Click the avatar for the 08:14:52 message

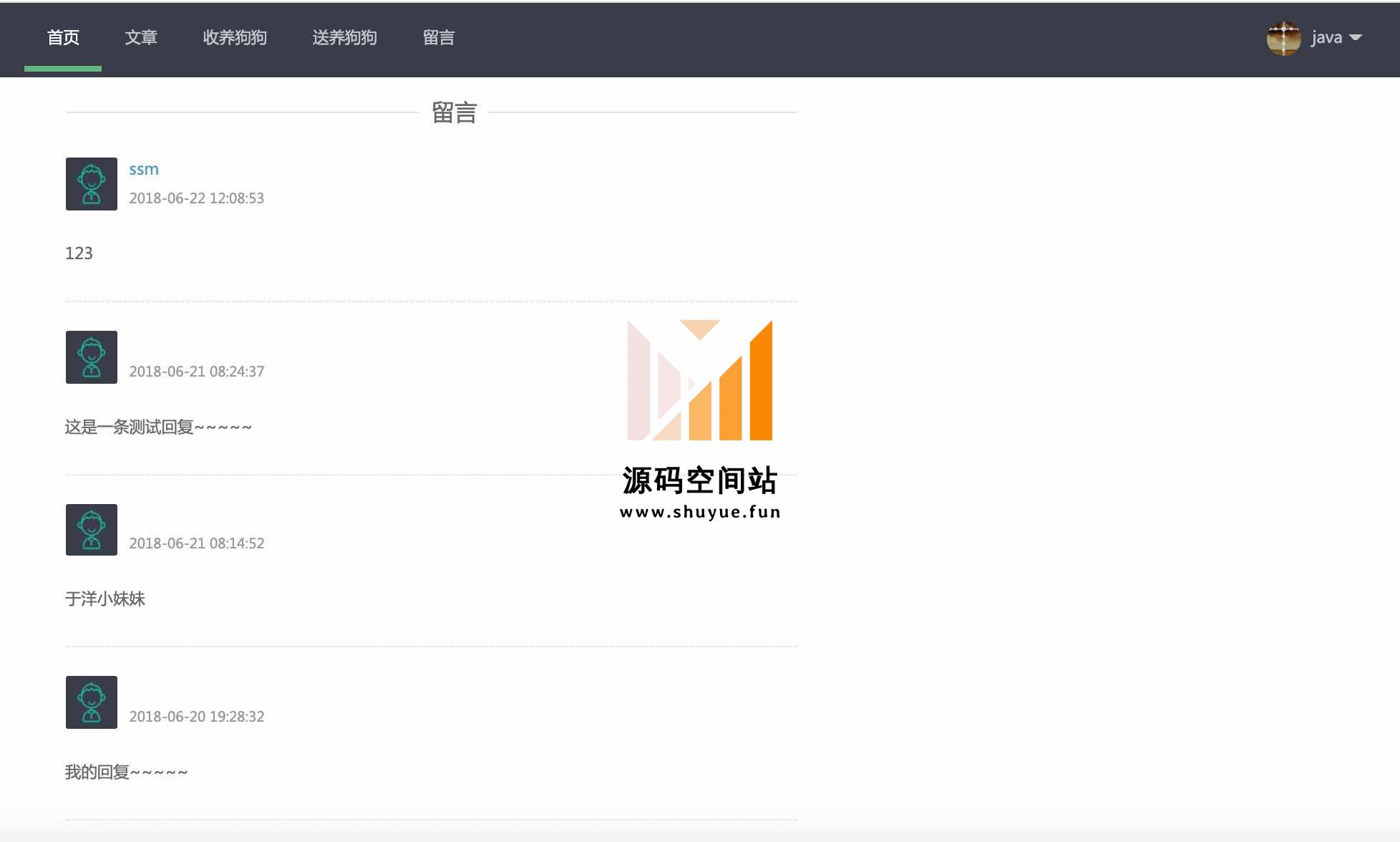pos(92,530)
